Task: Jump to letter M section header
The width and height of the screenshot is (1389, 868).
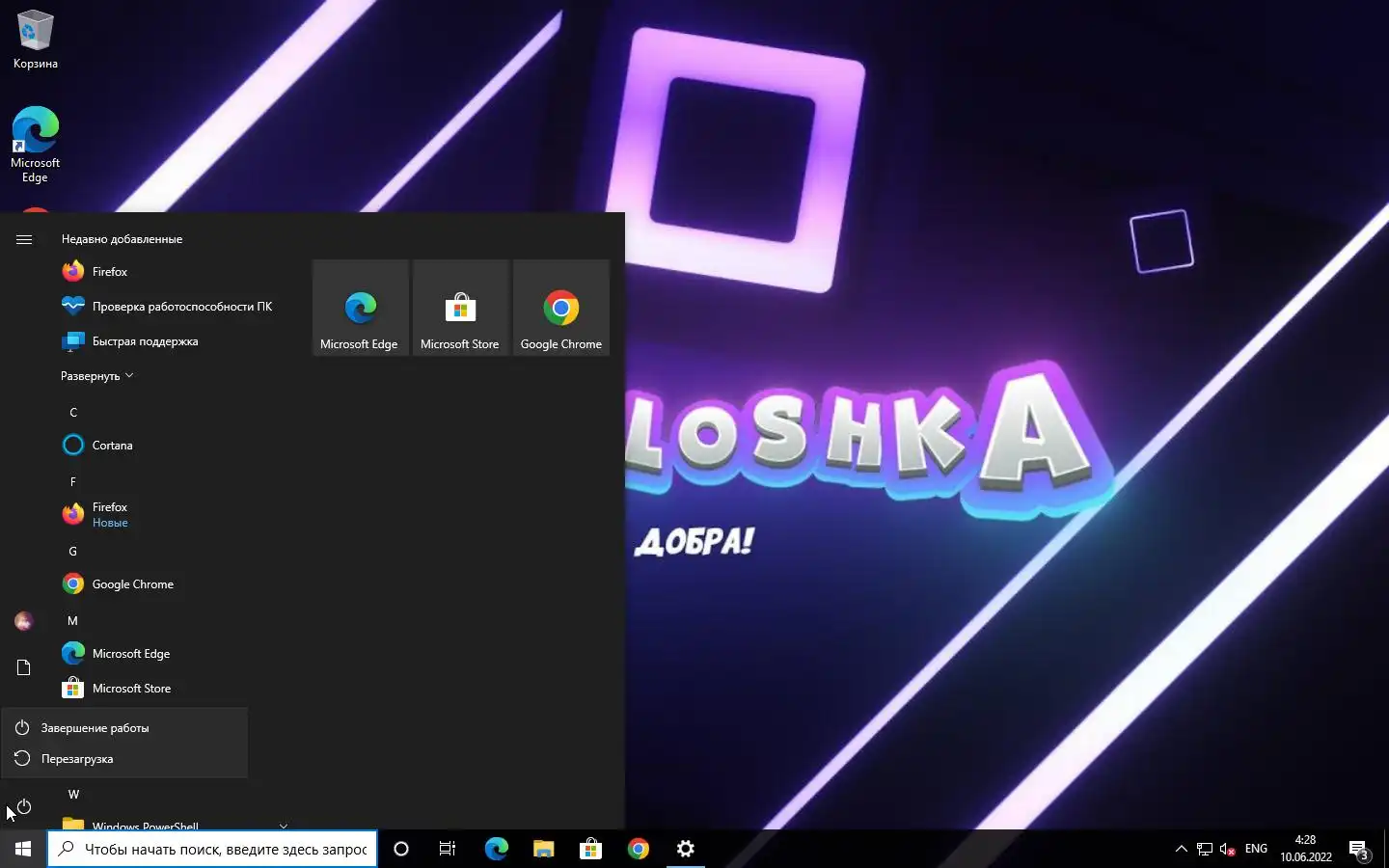Action: point(73,621)
